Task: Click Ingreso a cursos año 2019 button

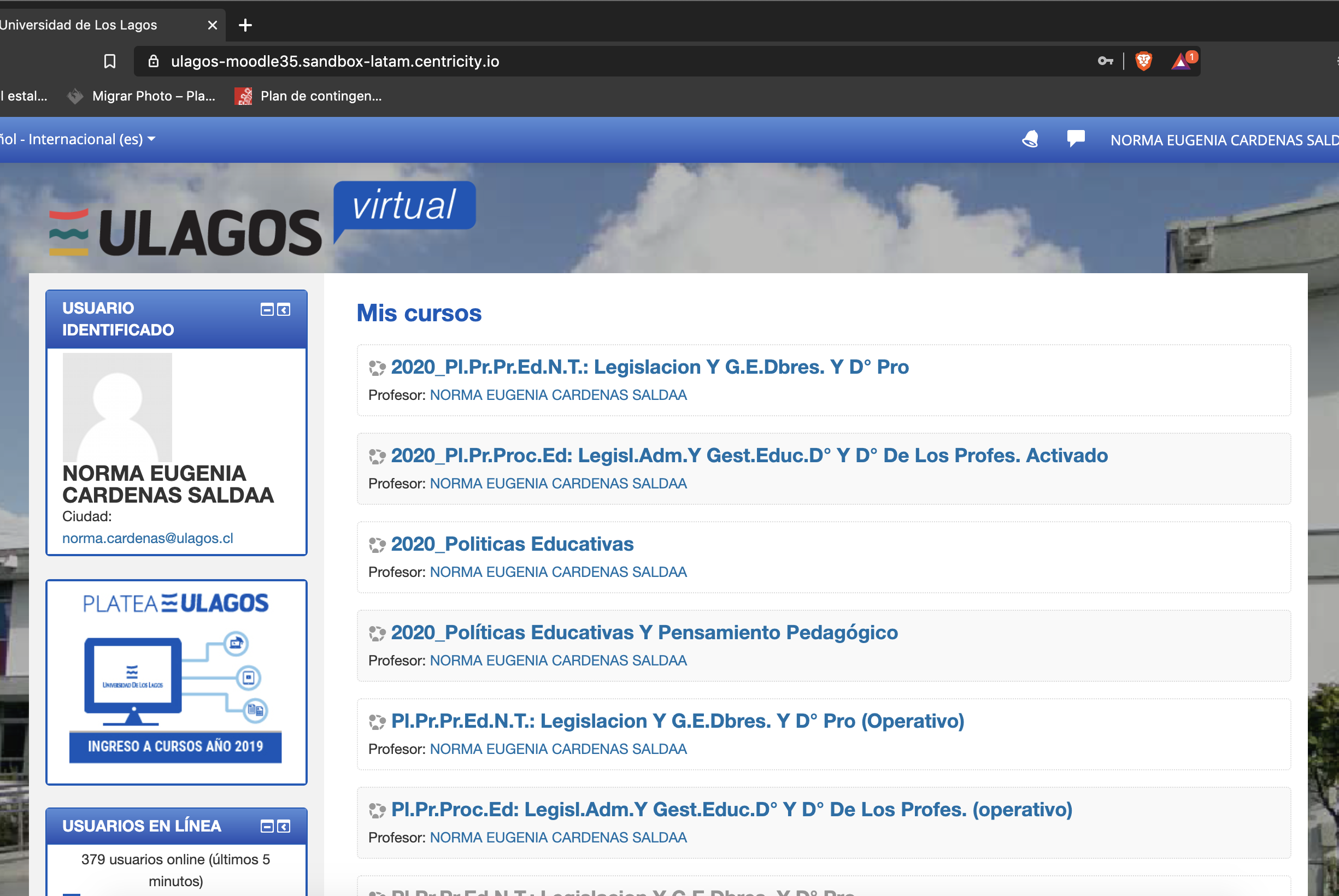Action: [x=175, y=746]
